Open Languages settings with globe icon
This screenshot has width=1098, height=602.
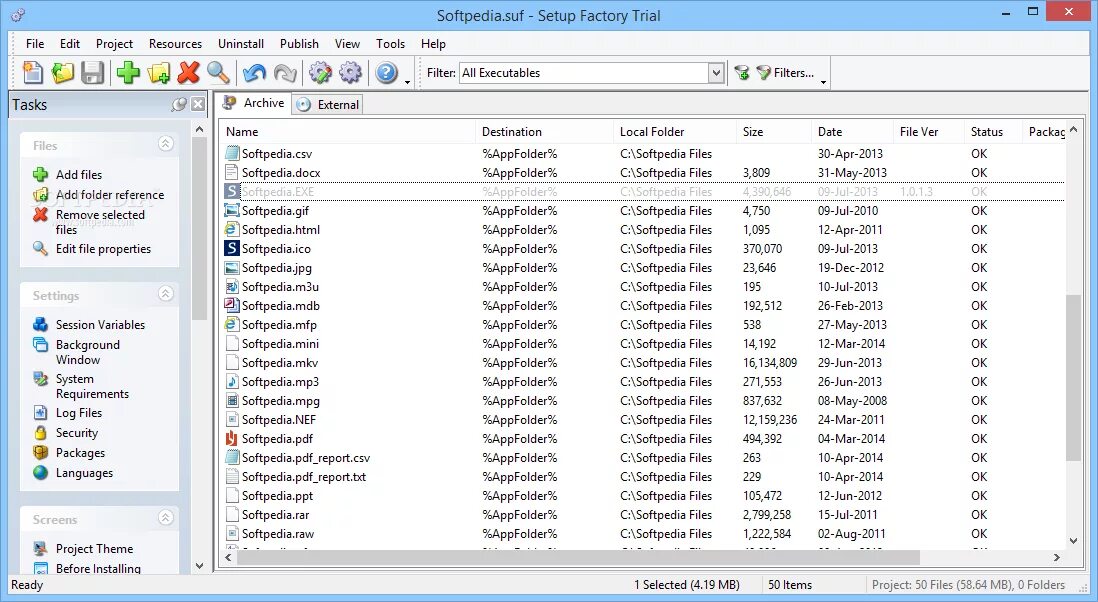pyautogui.click(x=84, y=473)
